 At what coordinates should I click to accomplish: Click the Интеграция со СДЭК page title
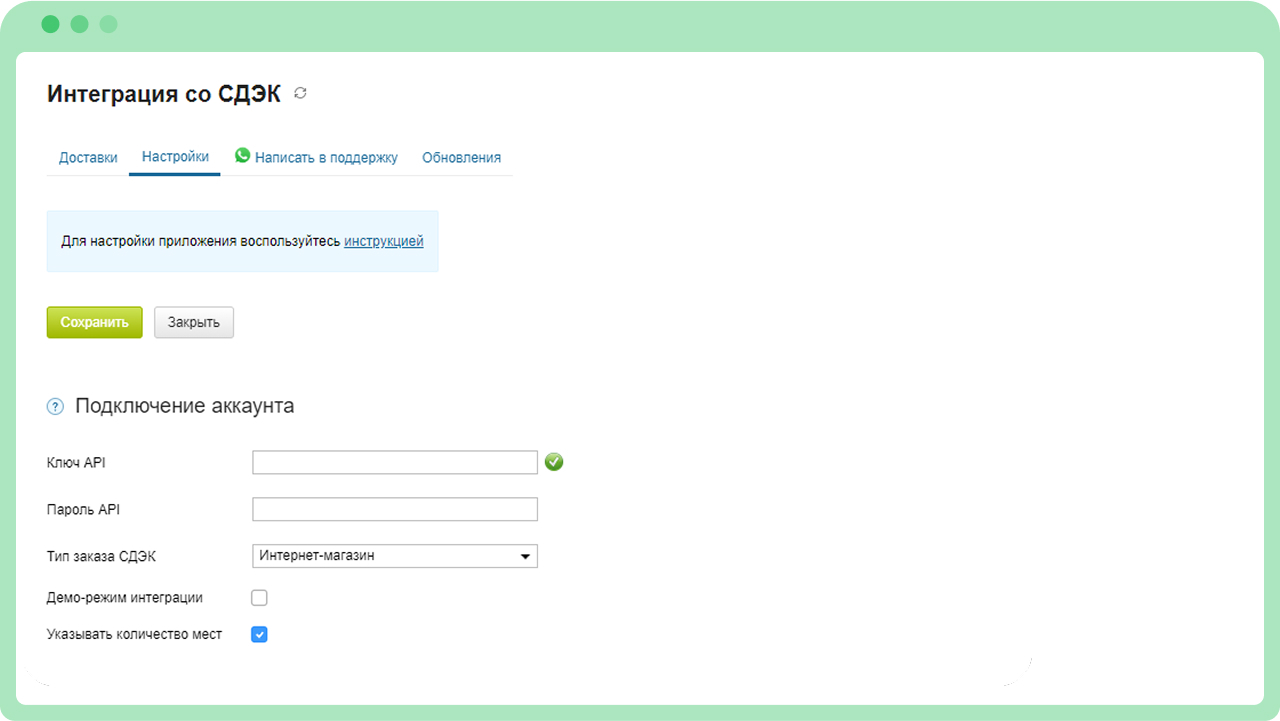164,94
